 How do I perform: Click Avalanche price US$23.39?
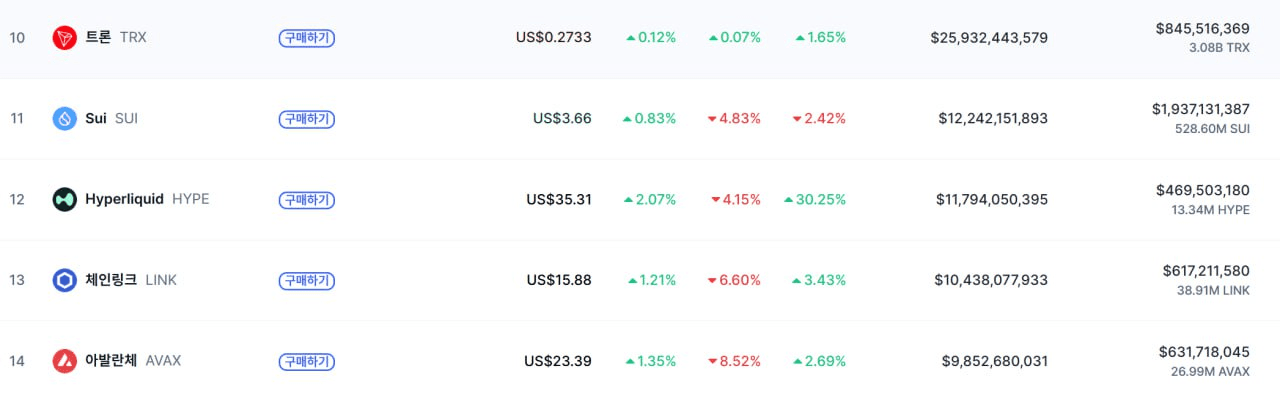(558, 361)
